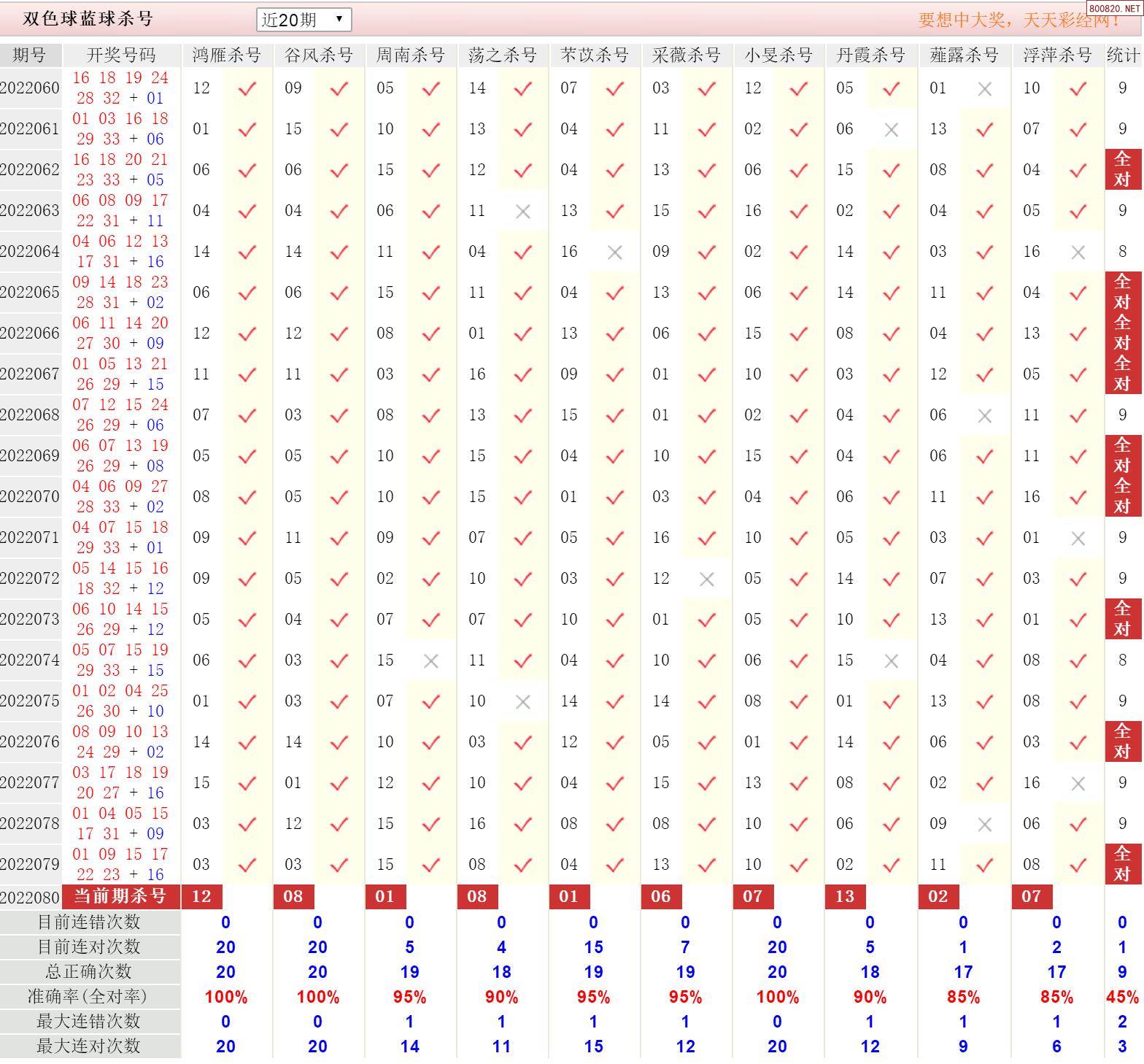This screenshot has height=1064, width=1144.
Task: Click 丹霞 current kill number 13
Action: [846, 896]
